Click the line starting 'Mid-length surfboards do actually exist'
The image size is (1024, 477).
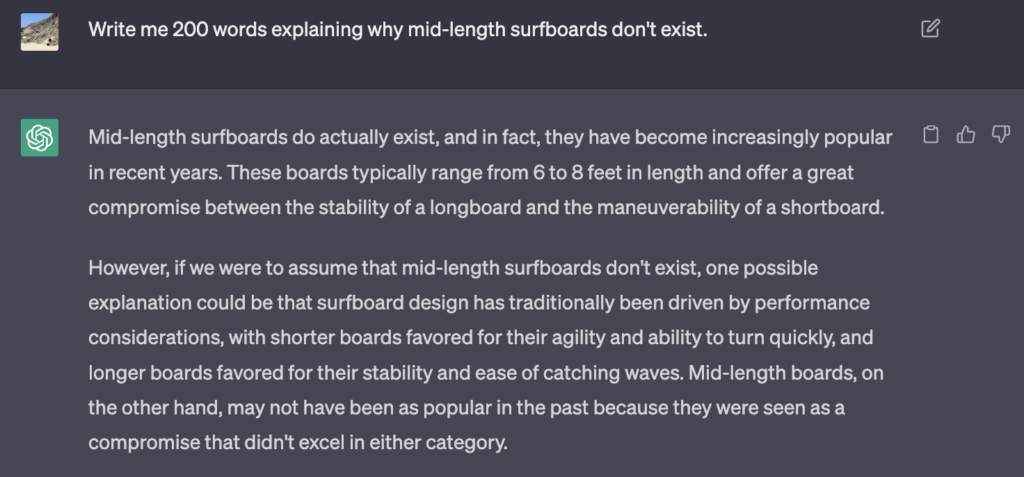490,138
